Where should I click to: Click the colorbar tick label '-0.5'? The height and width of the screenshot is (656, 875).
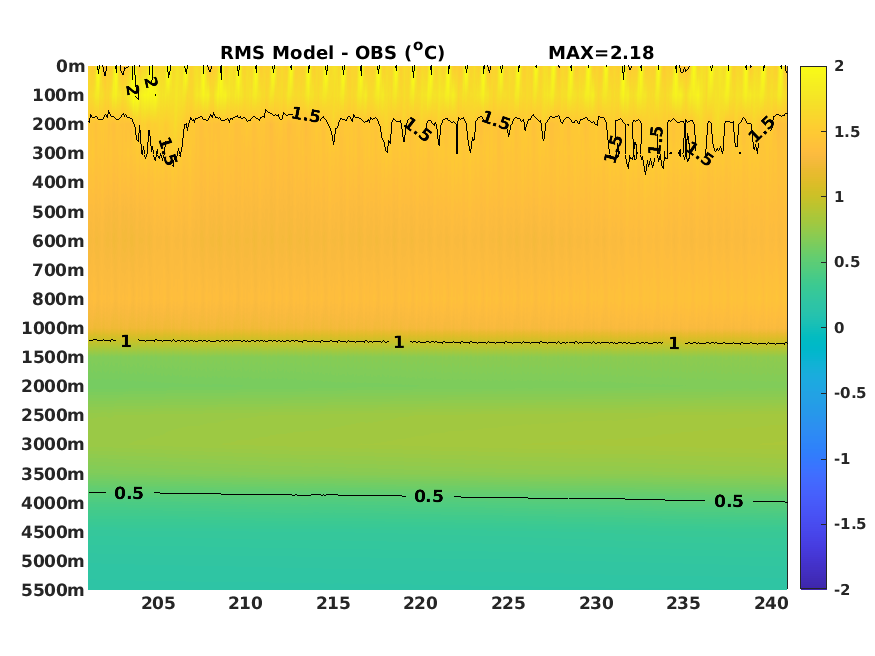tap(850, 393)
